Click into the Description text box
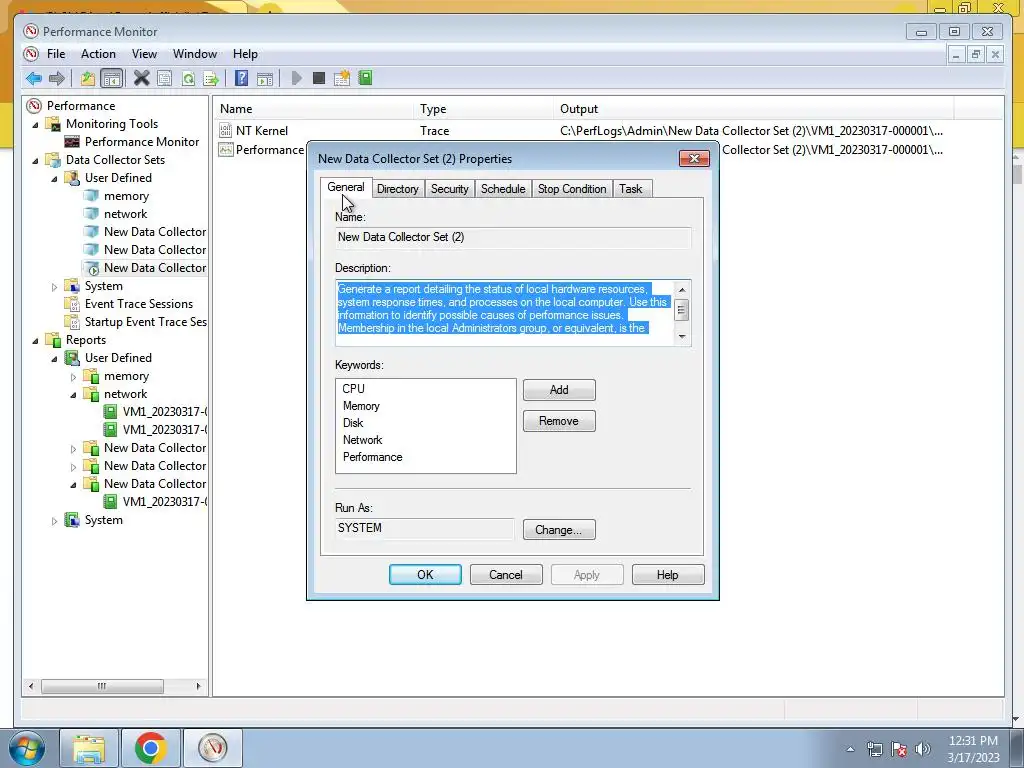Viewport: 1024px width, 768px height. pyautogui.click(x=505, y=312)
